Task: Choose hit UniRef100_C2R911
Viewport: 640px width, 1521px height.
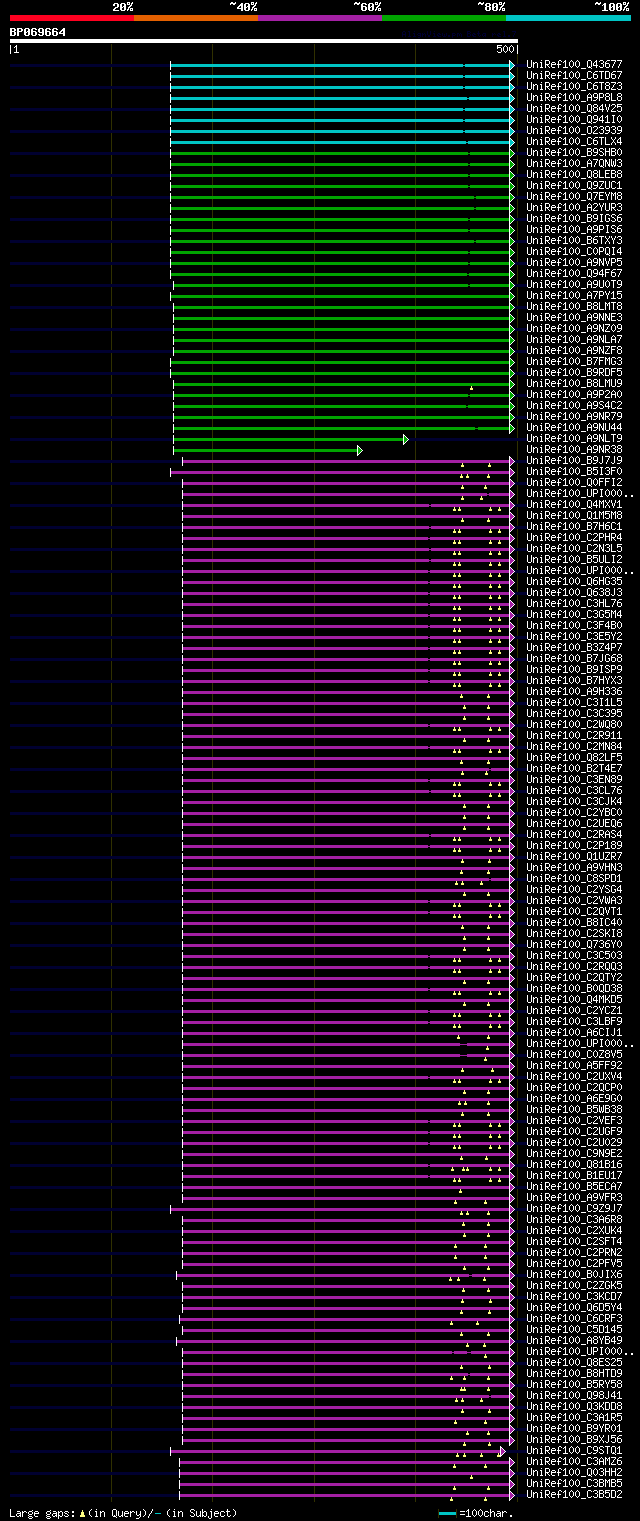Action: click(574, 735)
